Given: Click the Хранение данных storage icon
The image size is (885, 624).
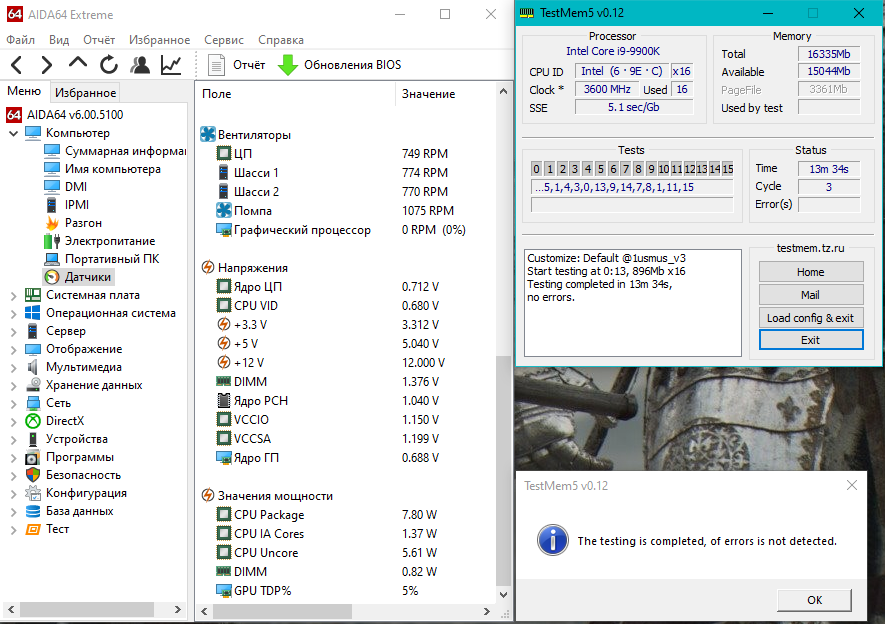Looking at the screenshot, I should click(33, 385).
